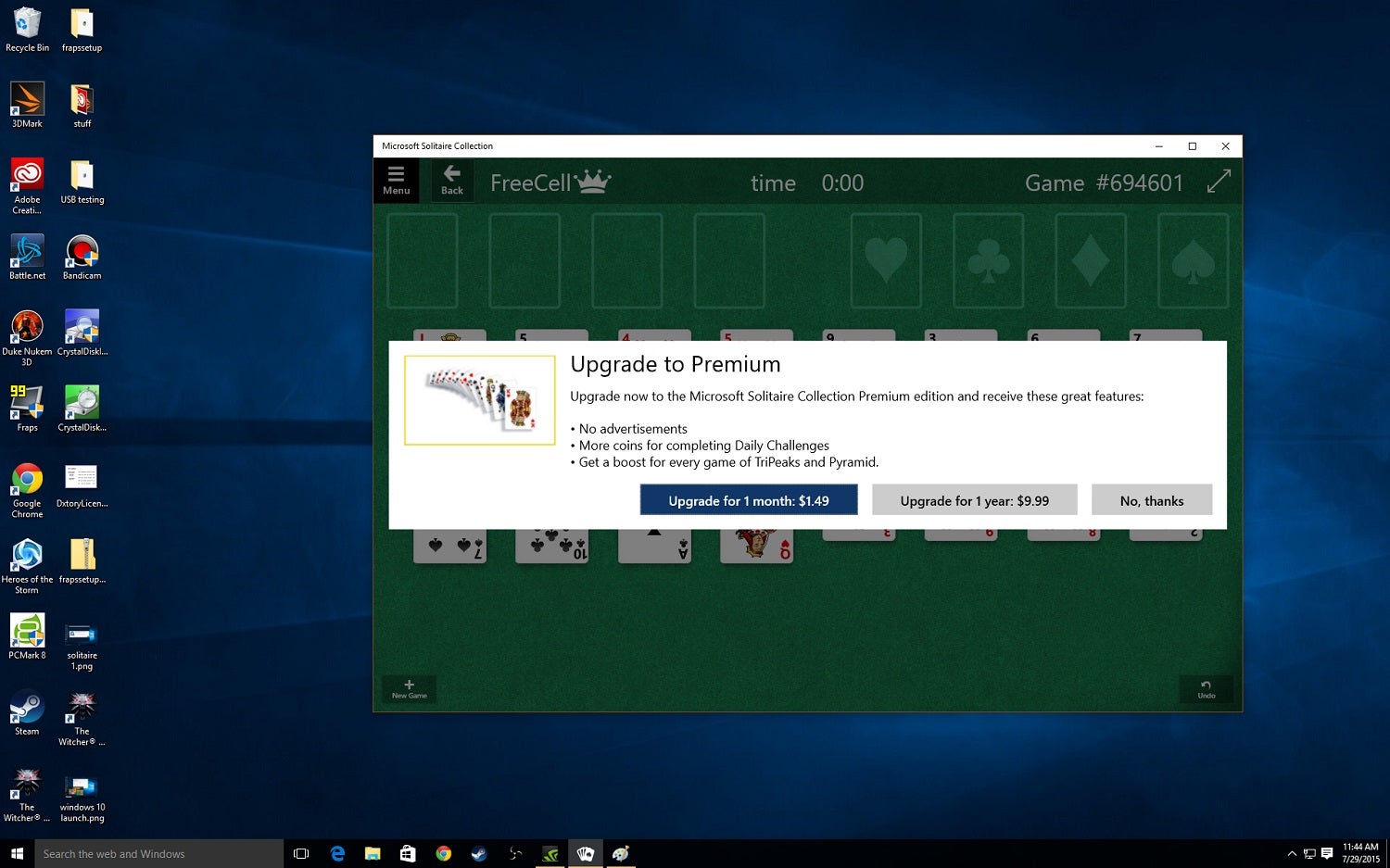Open the 3DMark desktop shortcut
The image size is (1390, 868).
coord(27,105)
